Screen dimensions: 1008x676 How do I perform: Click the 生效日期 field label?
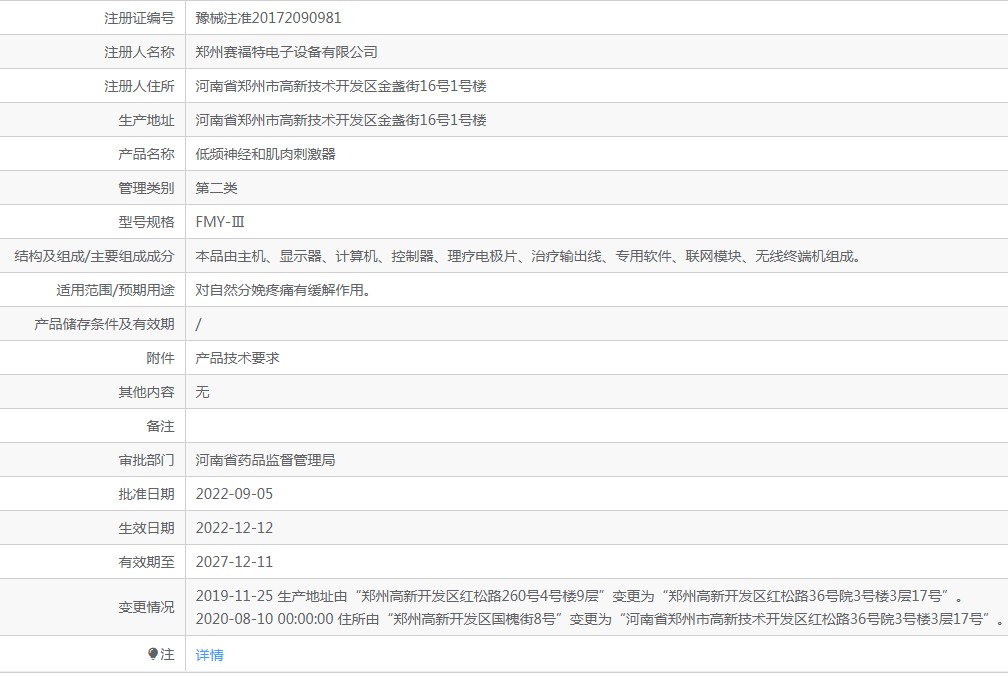[x=147, y=528]
